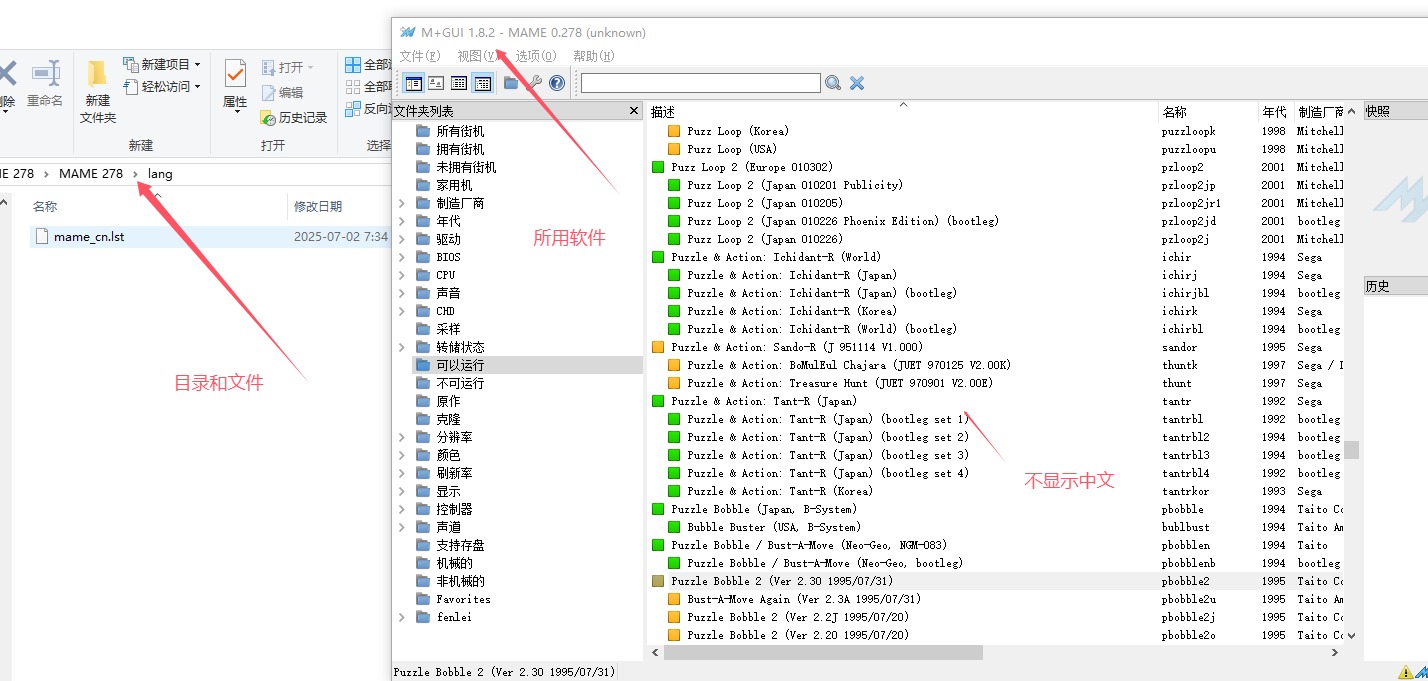Screen dimensions: 1428x681
Task: Select Puzz Loop 2 (Japan 010201 Publicity)
Action: pyautogui.click(x=795, y=185)
